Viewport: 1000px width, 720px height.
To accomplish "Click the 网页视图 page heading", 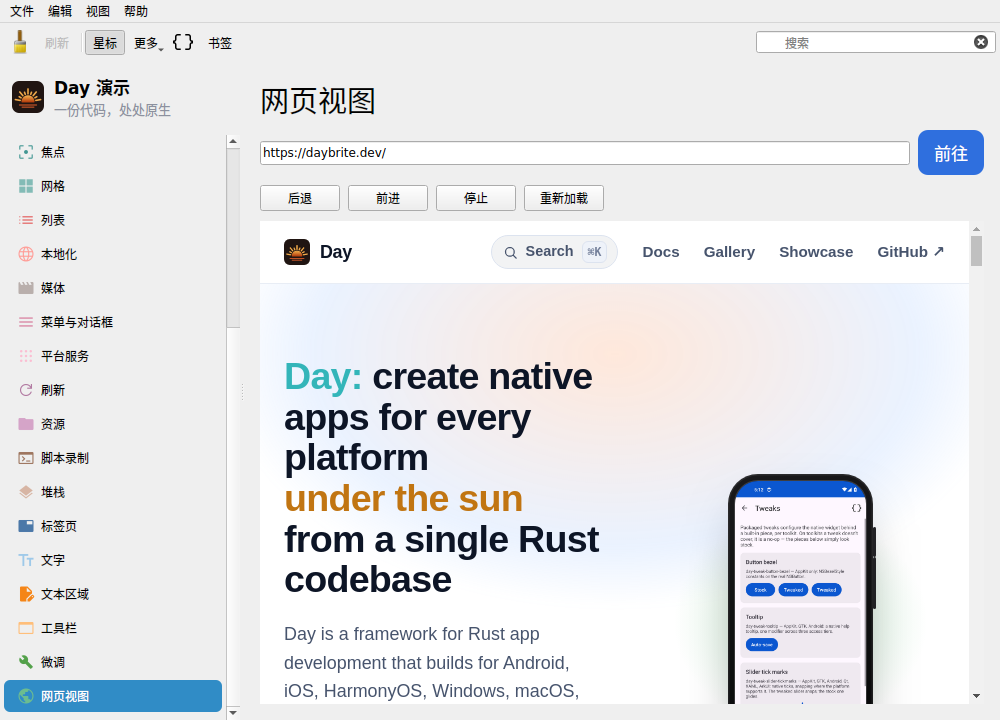I will click(x=318, y=101).
